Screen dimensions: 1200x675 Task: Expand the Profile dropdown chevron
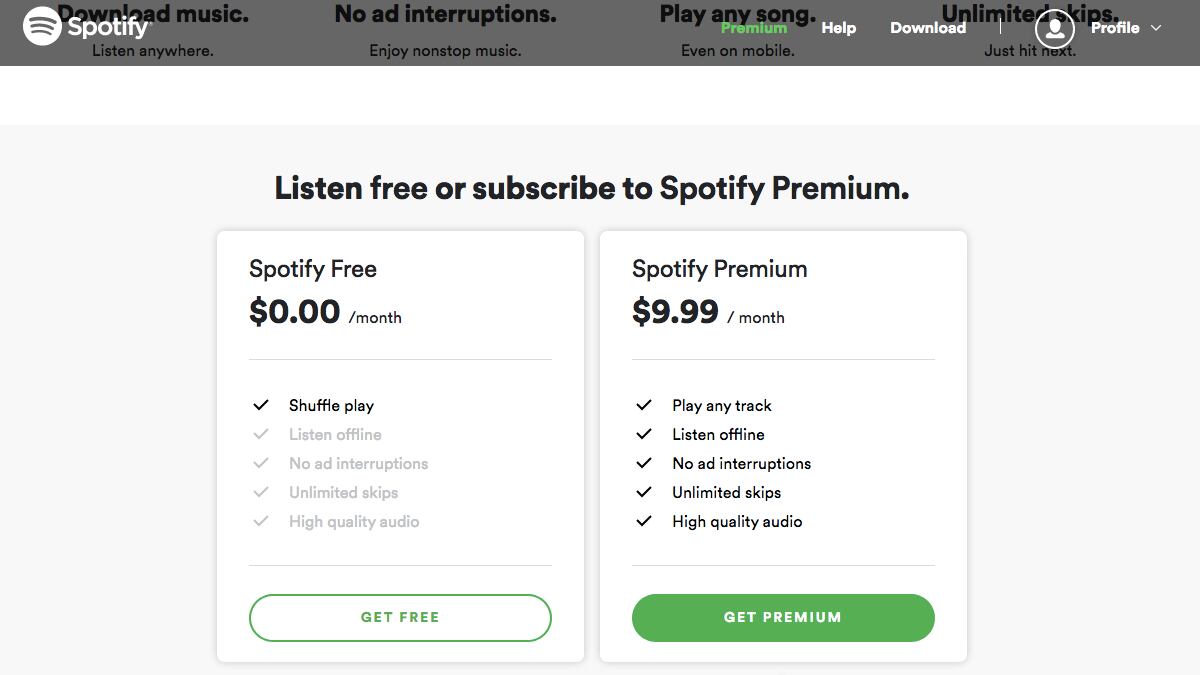point(1156,28)
